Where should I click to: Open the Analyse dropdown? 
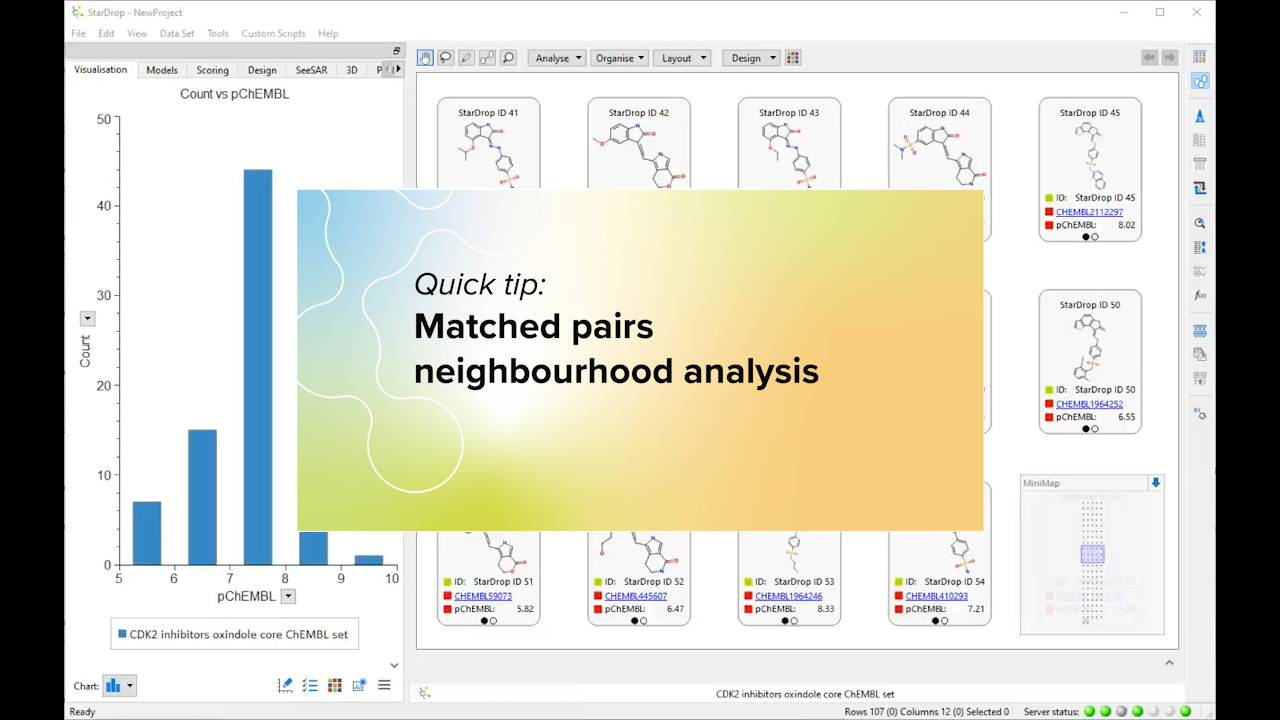[x=558, y=58]
